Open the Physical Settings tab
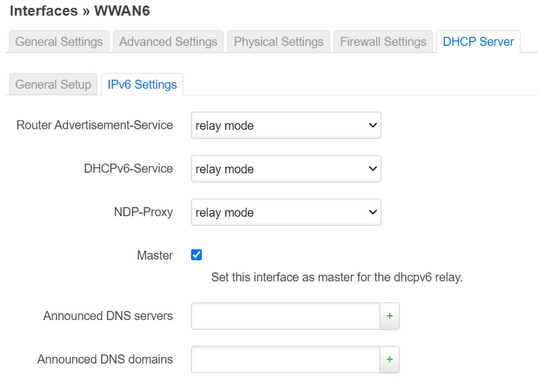 pyautogui.click(x=279, y=42)
